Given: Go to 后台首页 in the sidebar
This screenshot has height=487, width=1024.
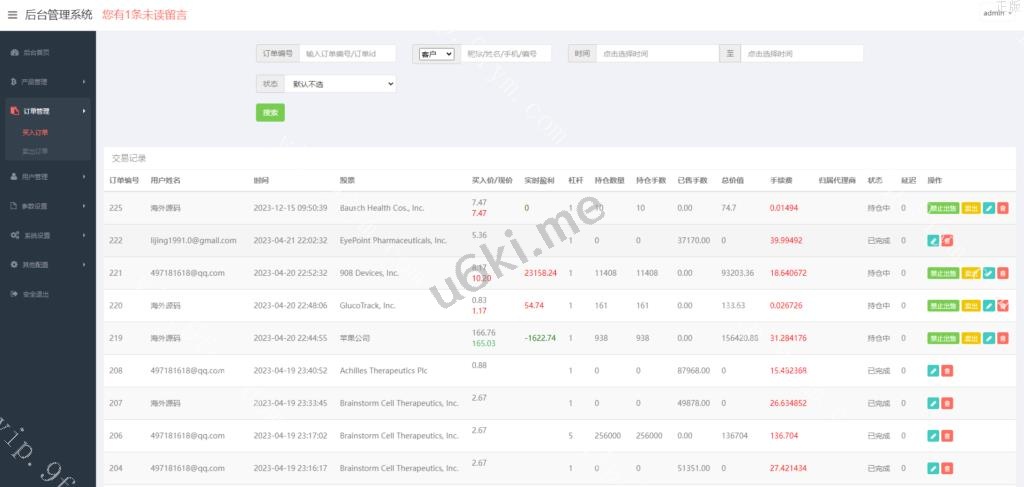Looking at the screenshot, I should [36, 52].
